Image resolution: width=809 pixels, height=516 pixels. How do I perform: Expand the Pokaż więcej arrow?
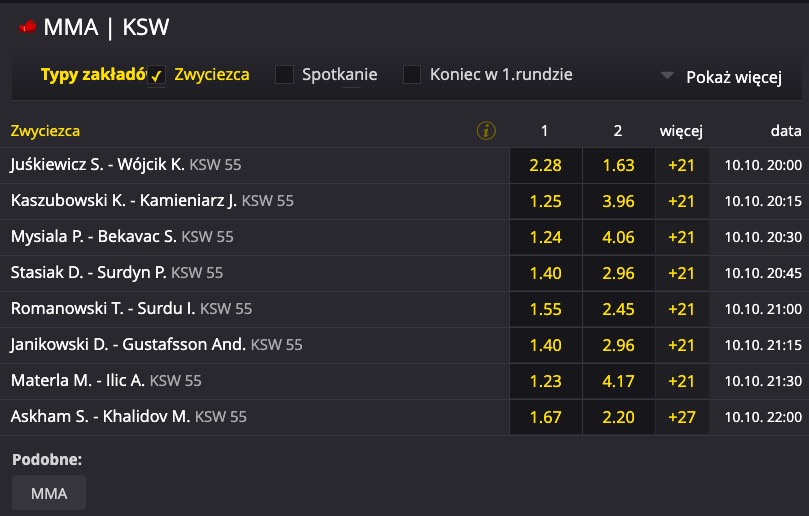(x=667, y=76)
